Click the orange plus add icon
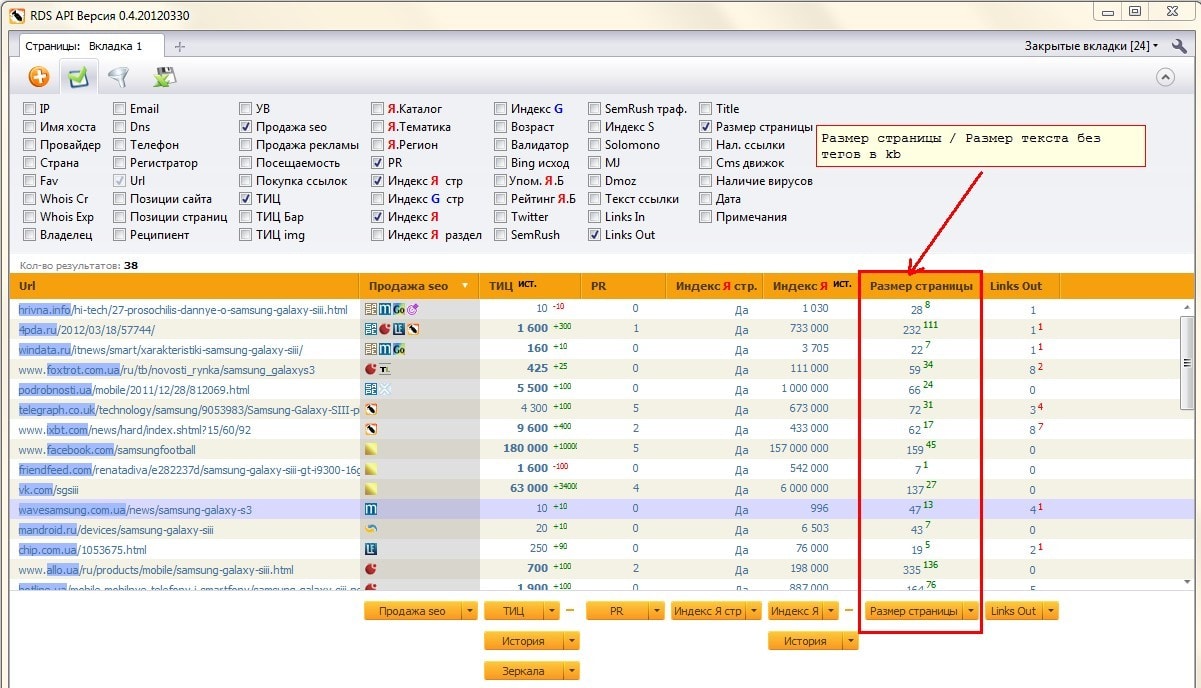Image resolution: width=1201 pixels, height=688 pixels. (x=38, y=77)
